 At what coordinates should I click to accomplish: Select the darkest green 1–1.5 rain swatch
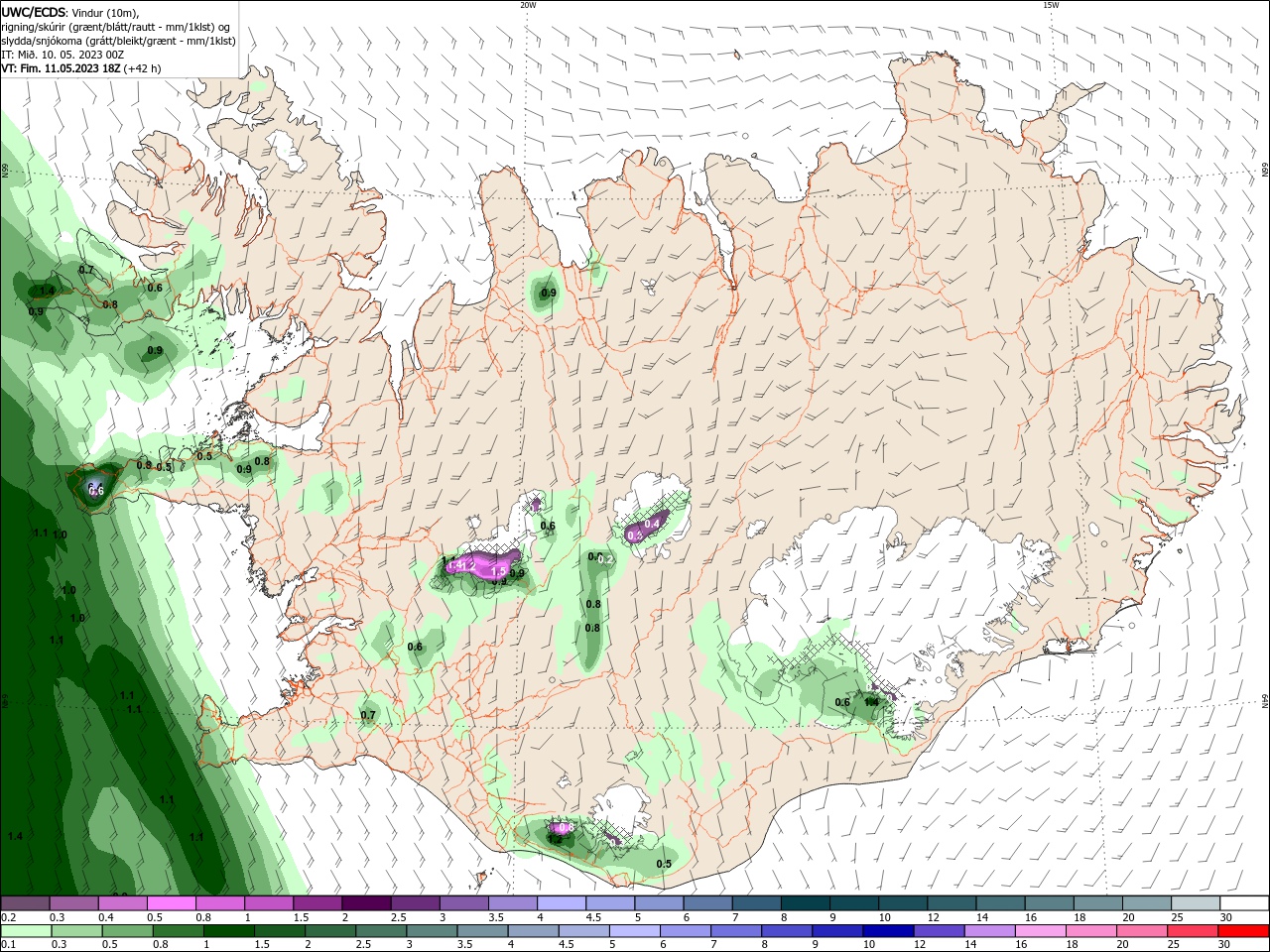tap(228, 931)
